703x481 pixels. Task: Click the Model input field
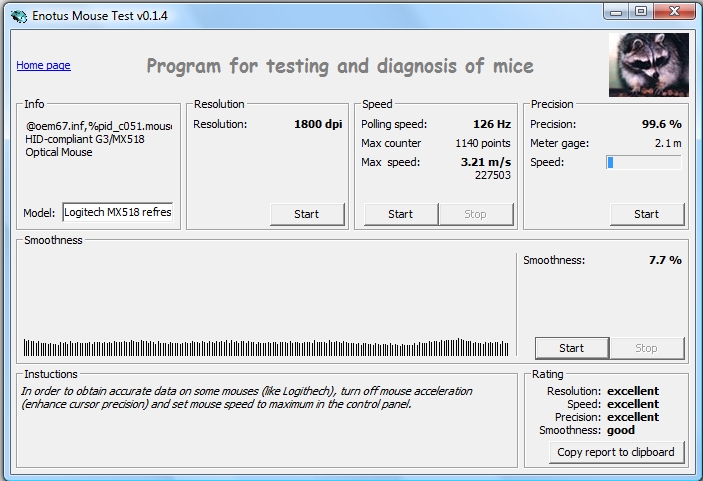pyautogui.click(x=117, y=212)
